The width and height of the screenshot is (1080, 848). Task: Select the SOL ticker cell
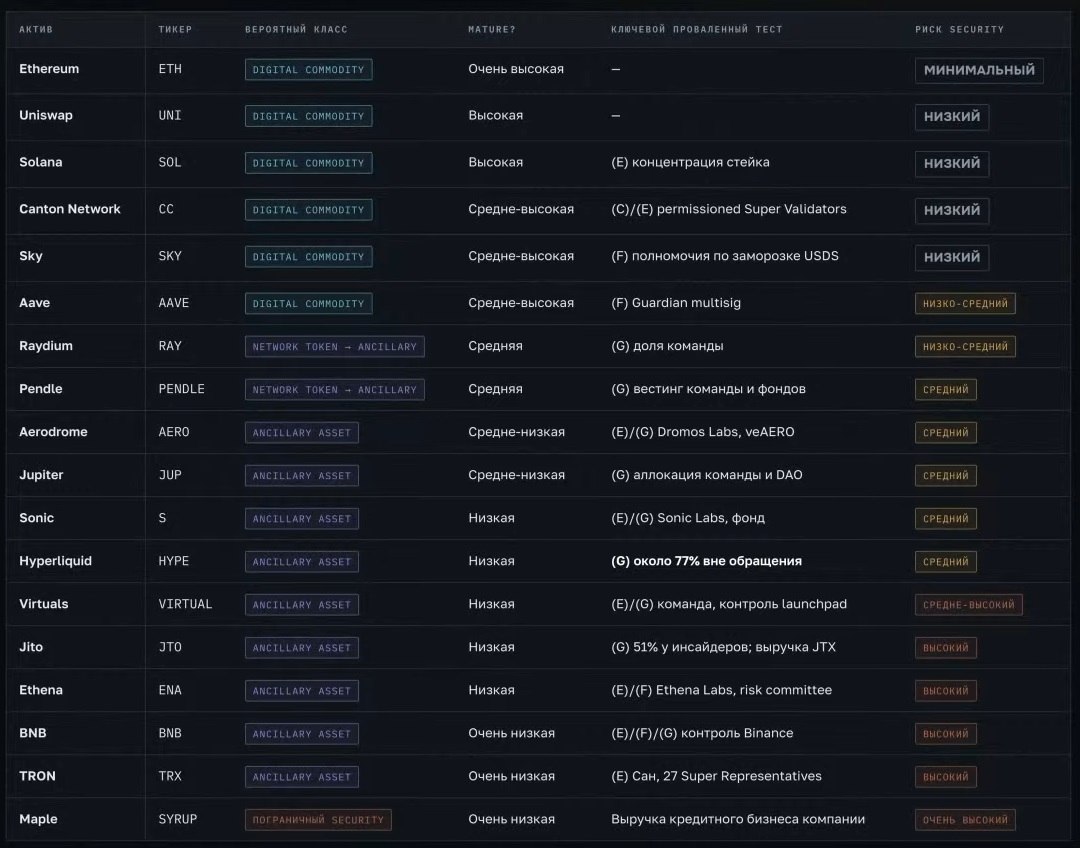click(x=170, y=163)
